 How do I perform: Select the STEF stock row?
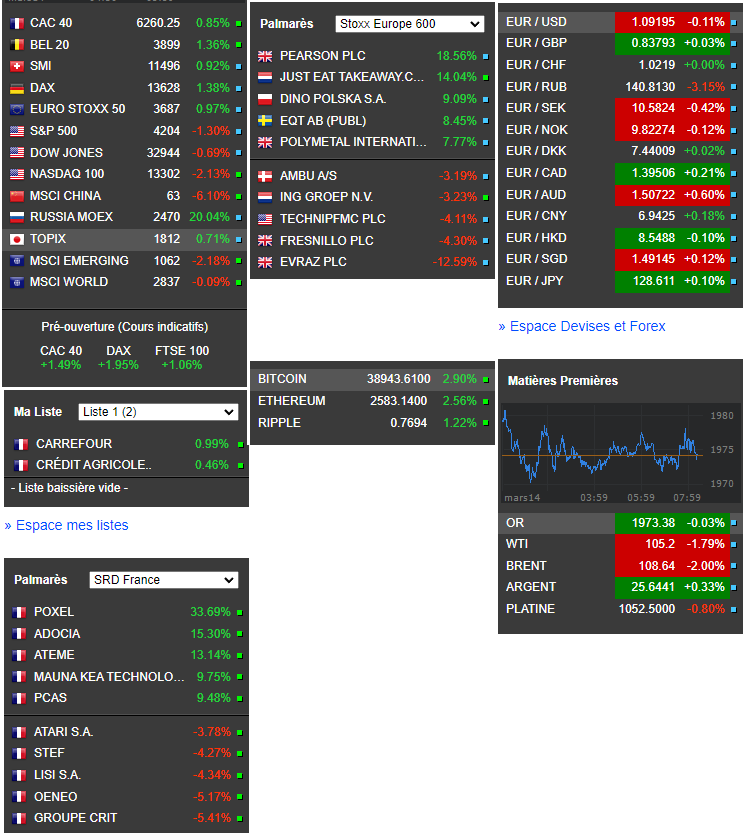coord(126,753)
